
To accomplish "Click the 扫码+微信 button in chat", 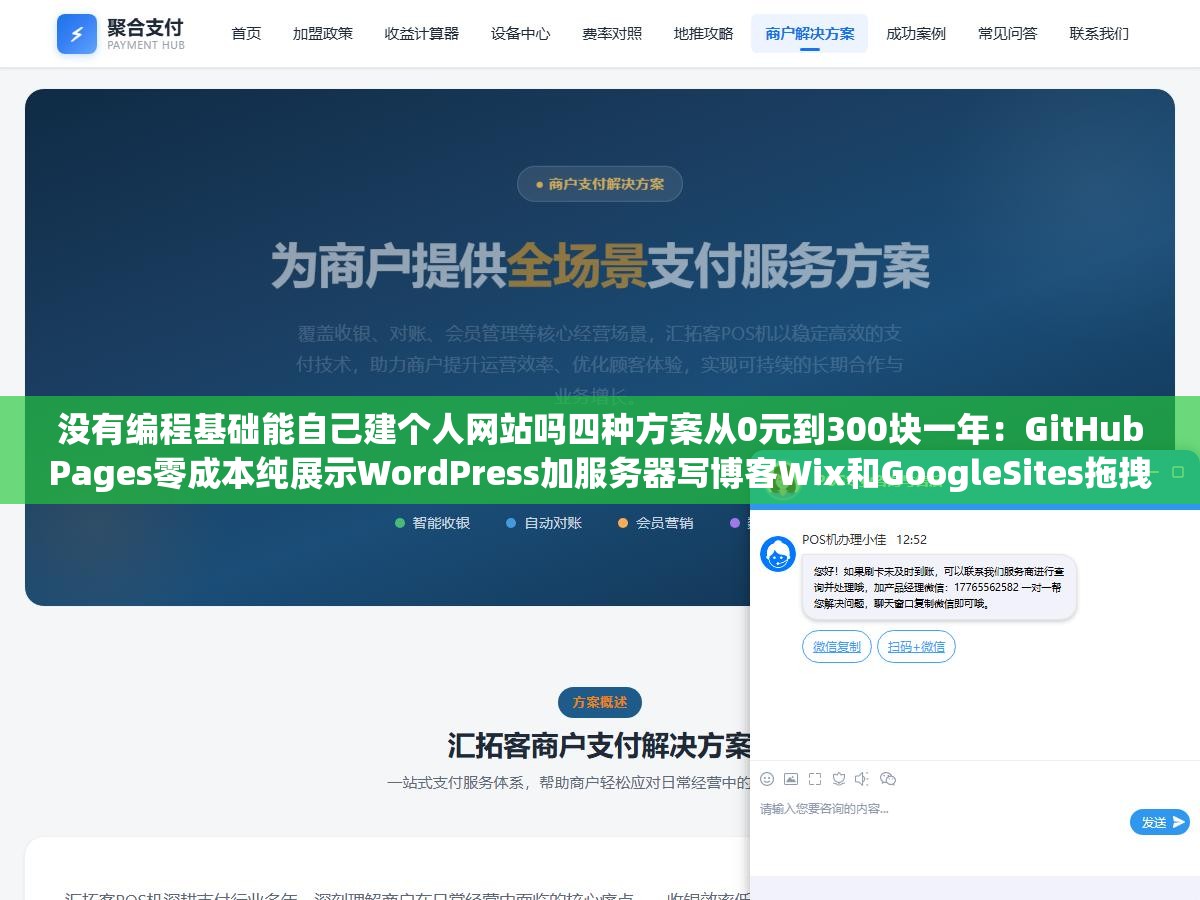I will (916, 647).
